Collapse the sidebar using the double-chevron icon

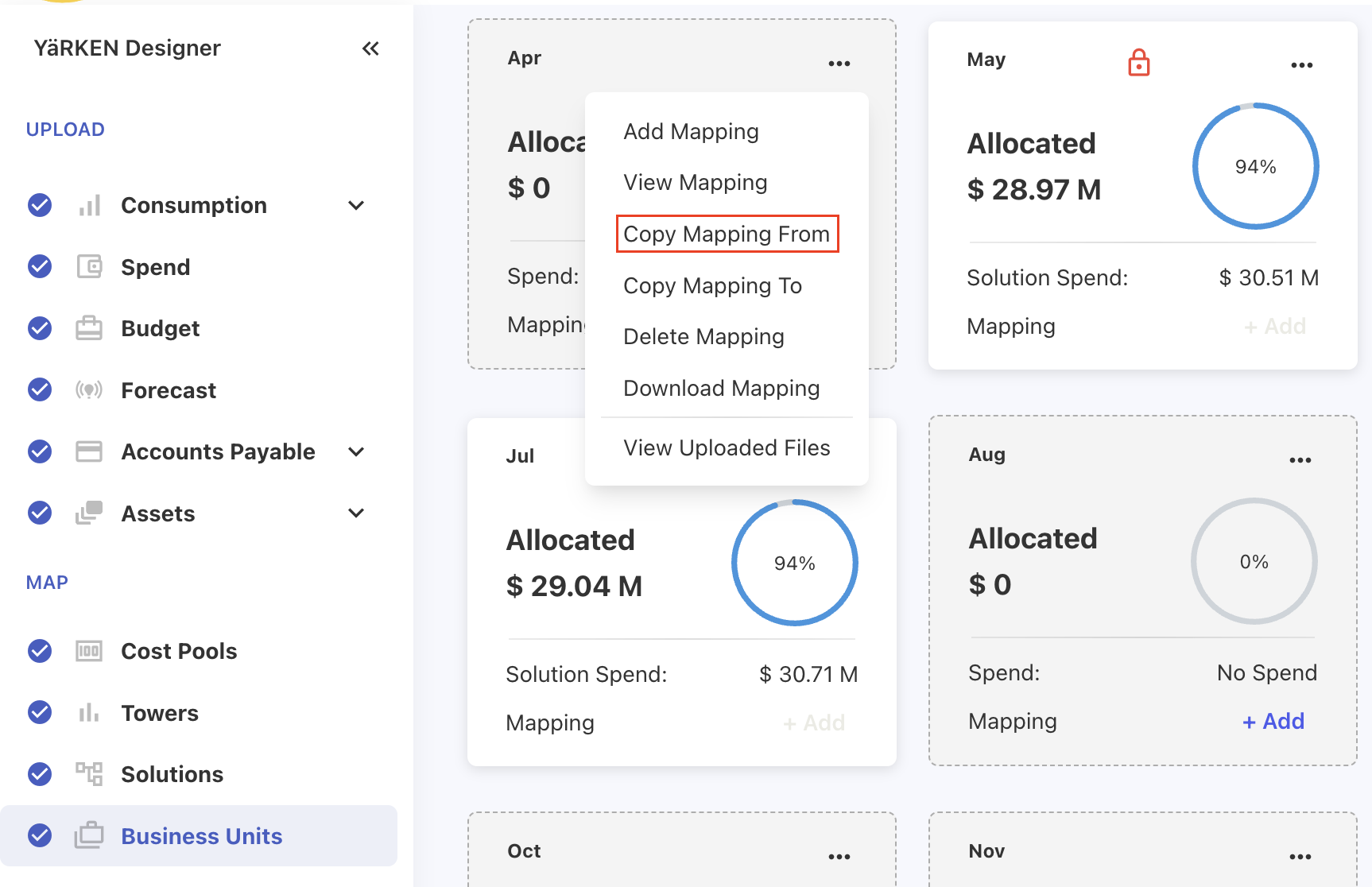[x=370, y=48]
